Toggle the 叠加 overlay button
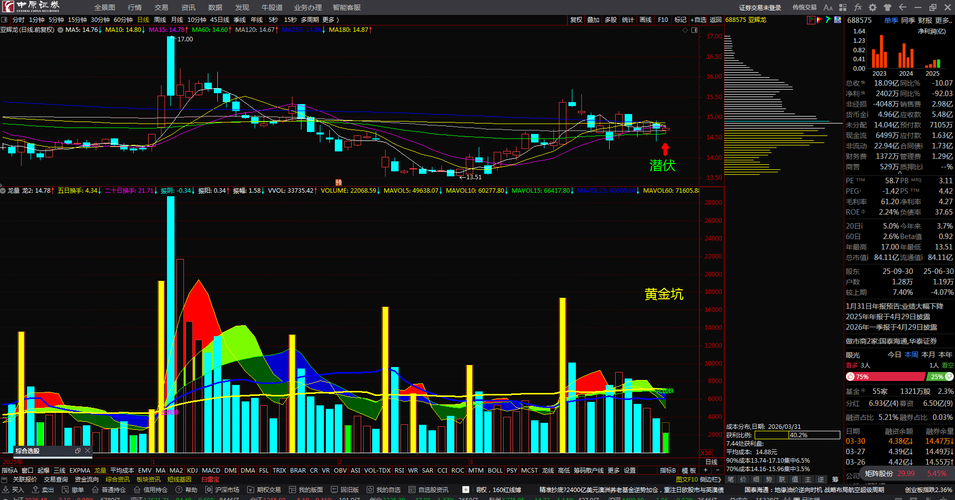Screen dimensions: 955x500 coord(593,20)
